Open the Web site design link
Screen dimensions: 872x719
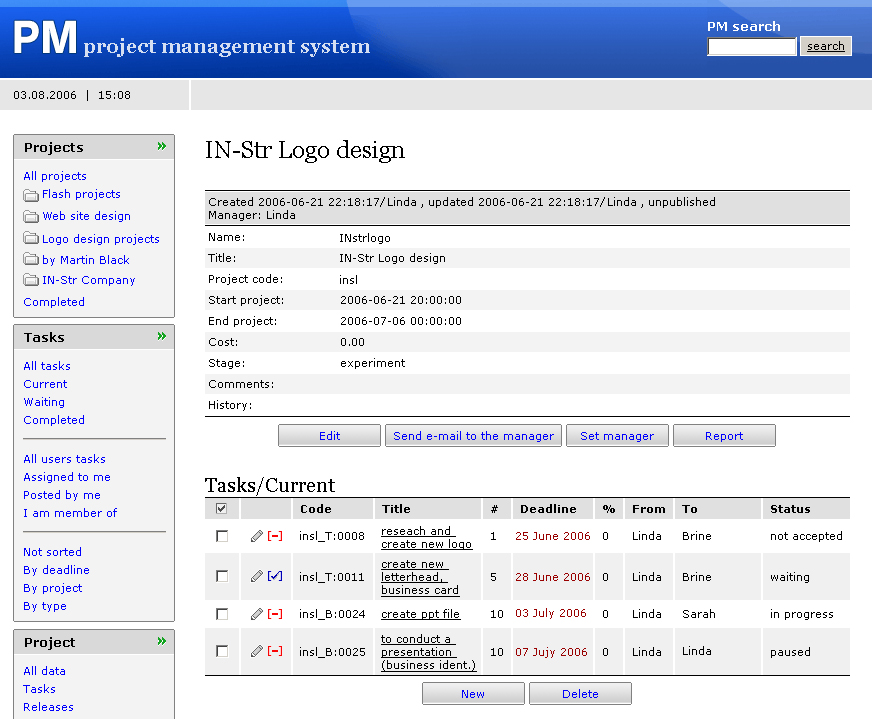coord(87,216)
